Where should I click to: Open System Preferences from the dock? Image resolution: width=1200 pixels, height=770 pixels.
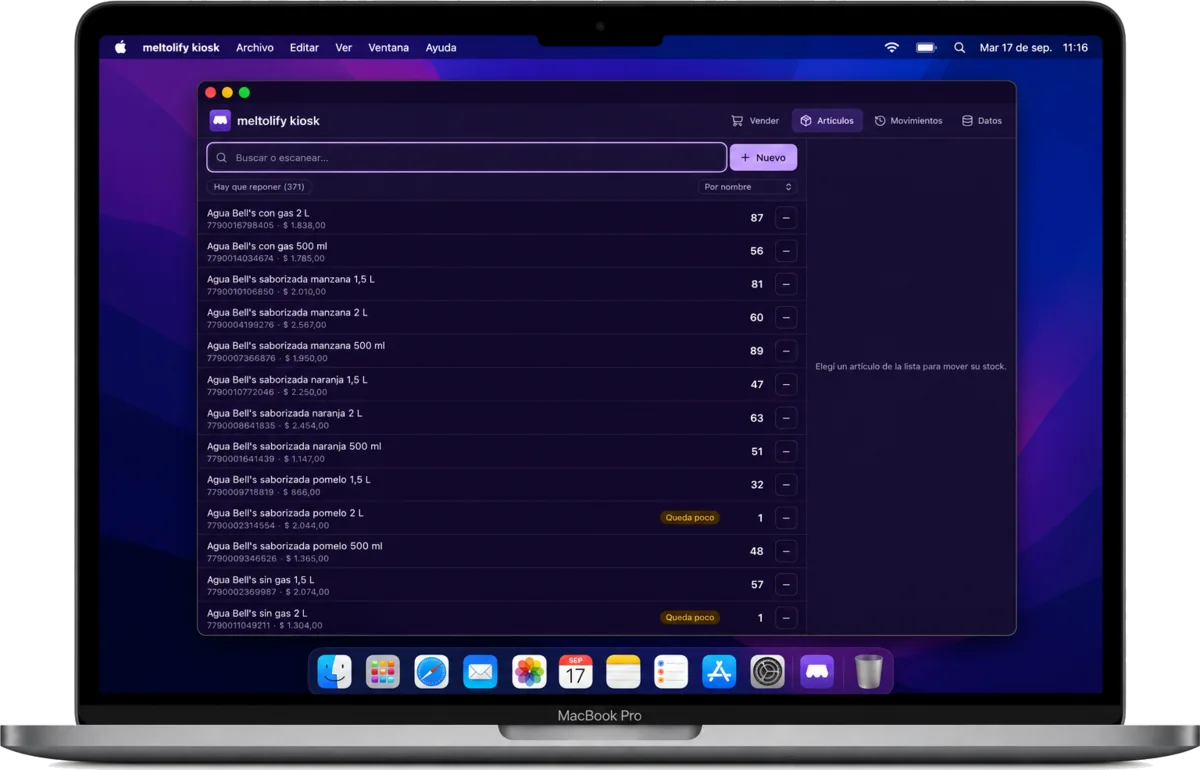click(768, 672)
